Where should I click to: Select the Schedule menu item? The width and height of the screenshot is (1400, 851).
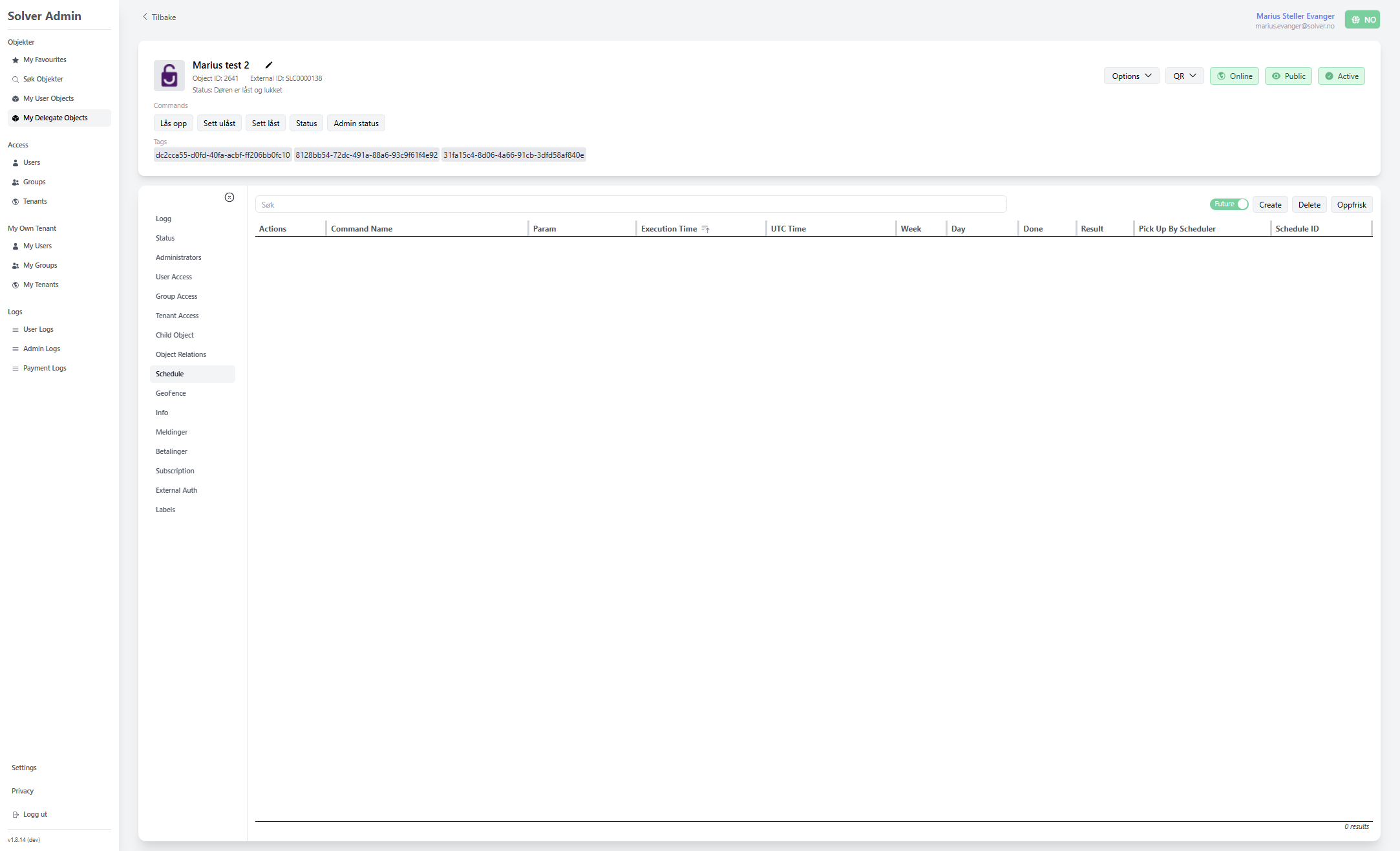[x=193, y=374]
